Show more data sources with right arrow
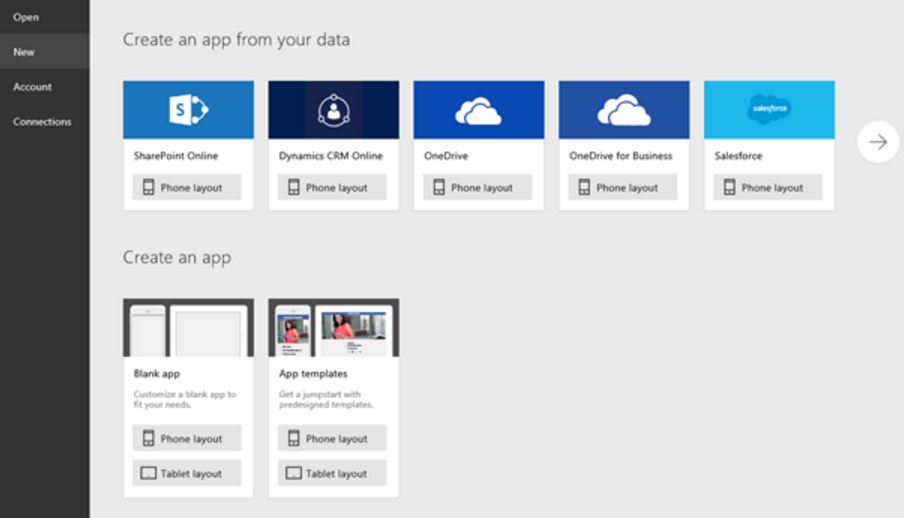This screenshot has height=518, width=904. tap(878, 142)
